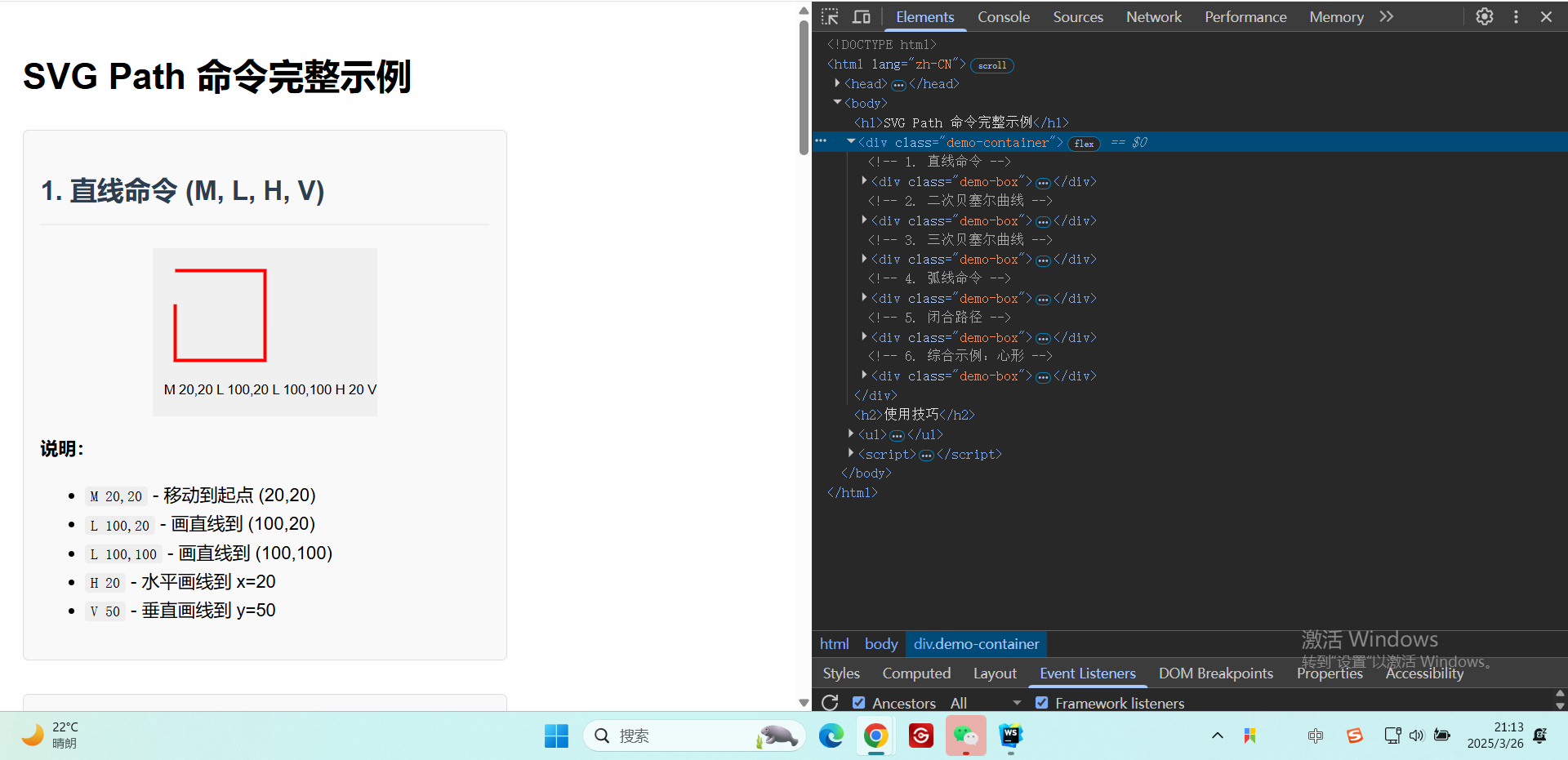Select html in the breadcrumb trail
This screenshot has height=760, width=1568.
[x=834, y=643]
